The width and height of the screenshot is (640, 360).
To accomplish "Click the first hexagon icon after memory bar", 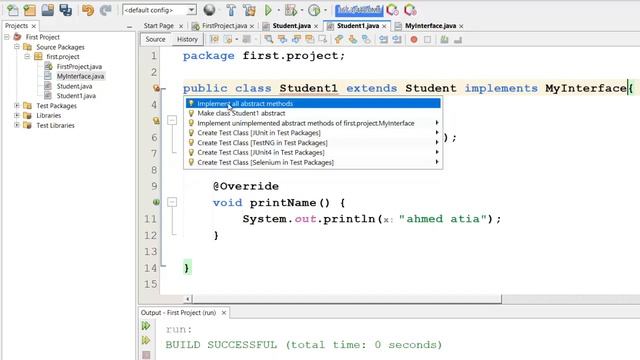I will (x=392, y=10).
